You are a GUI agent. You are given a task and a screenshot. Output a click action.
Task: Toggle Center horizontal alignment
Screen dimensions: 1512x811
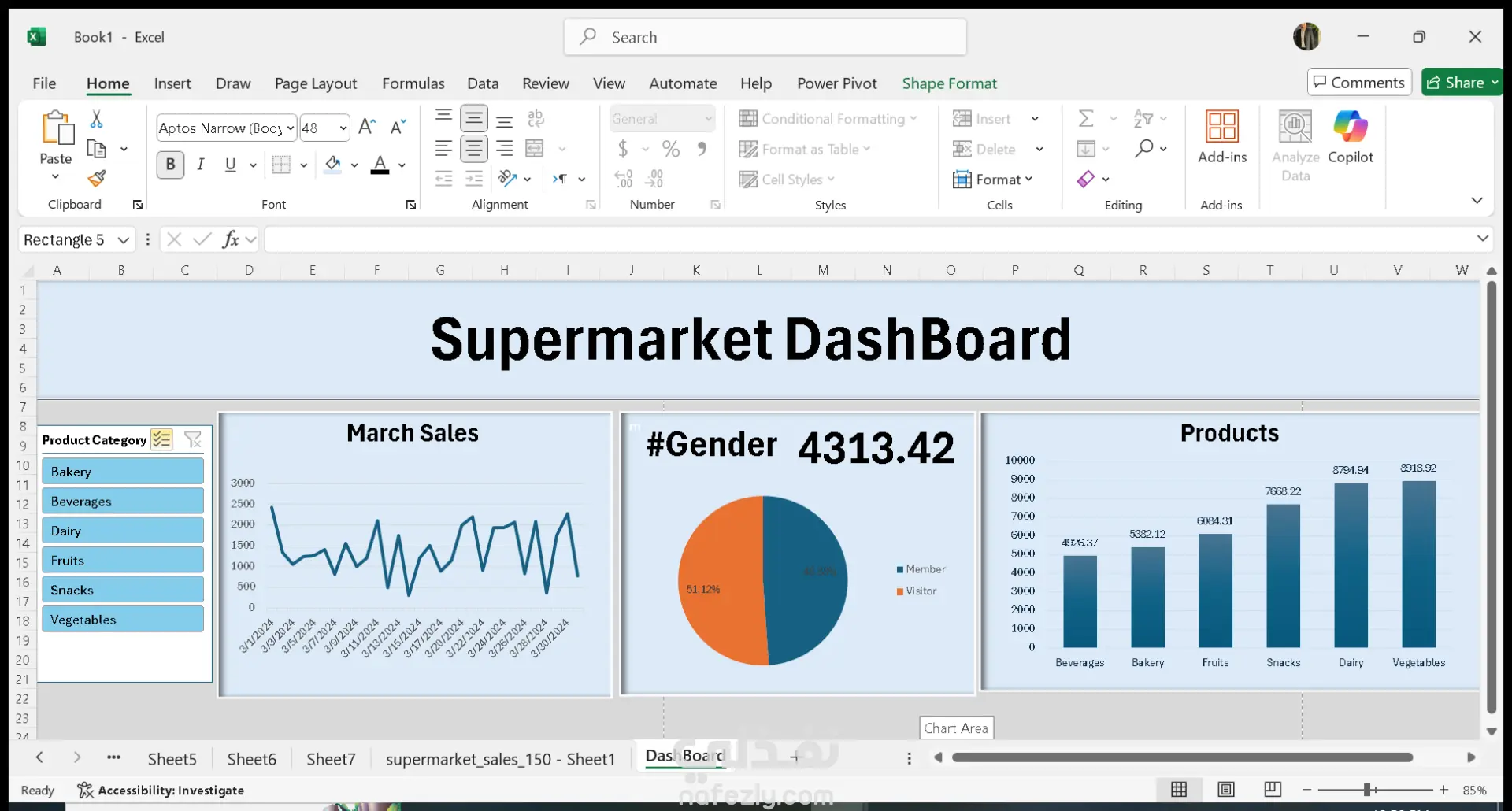pos(474,148)
